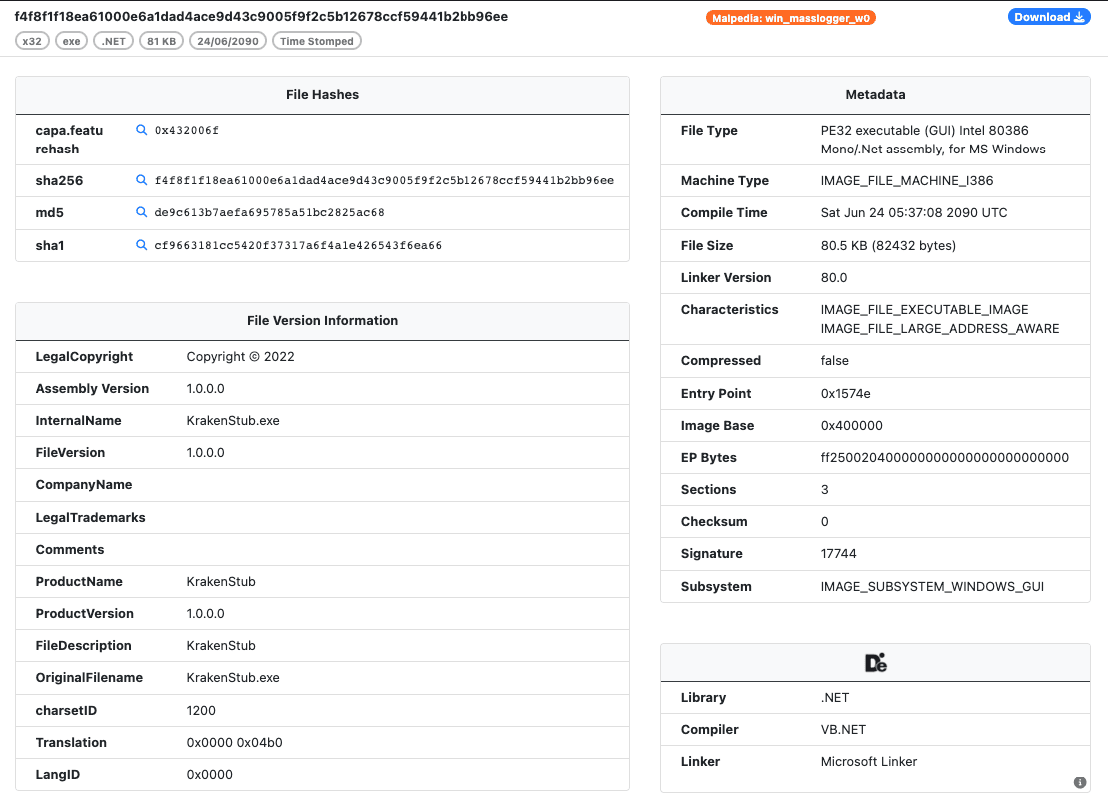
Task: Open the info icon in the bottom-right panel
Action: [x=1080, y=782]
